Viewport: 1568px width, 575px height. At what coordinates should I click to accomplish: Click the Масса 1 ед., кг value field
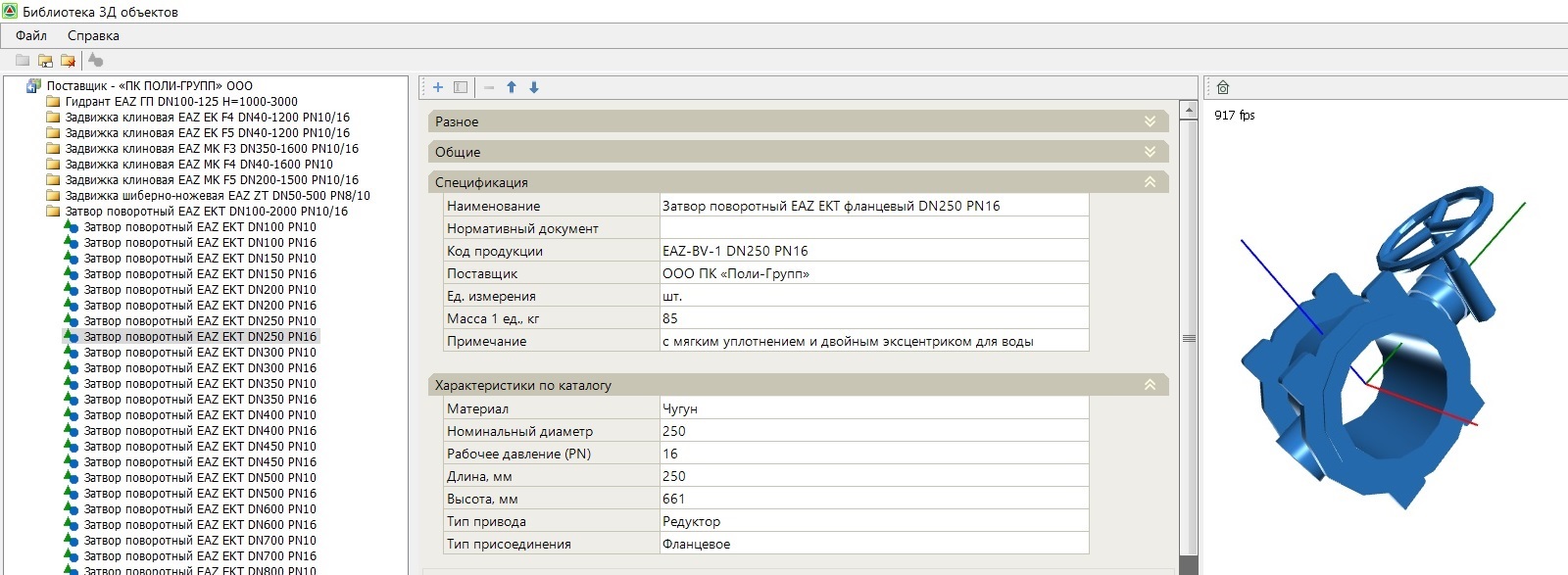[x=873, y=318]
